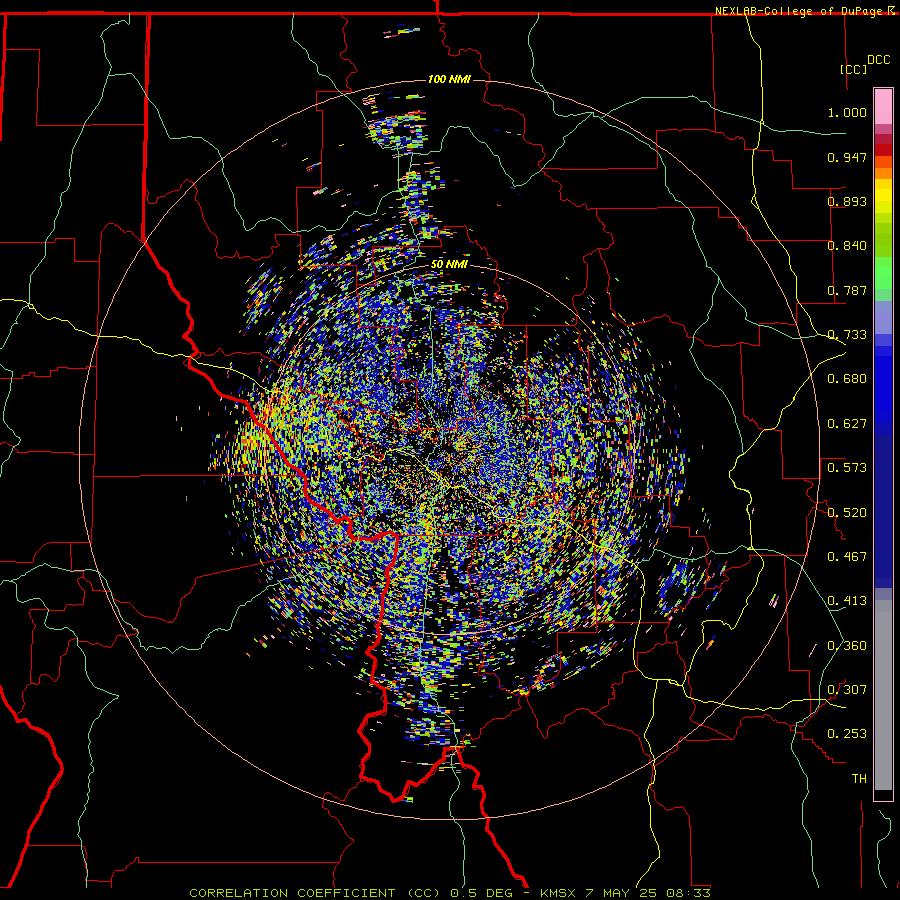900x900 pixels.
Task: Click the 50 NMI range ring label
Action: pos(449,264)
